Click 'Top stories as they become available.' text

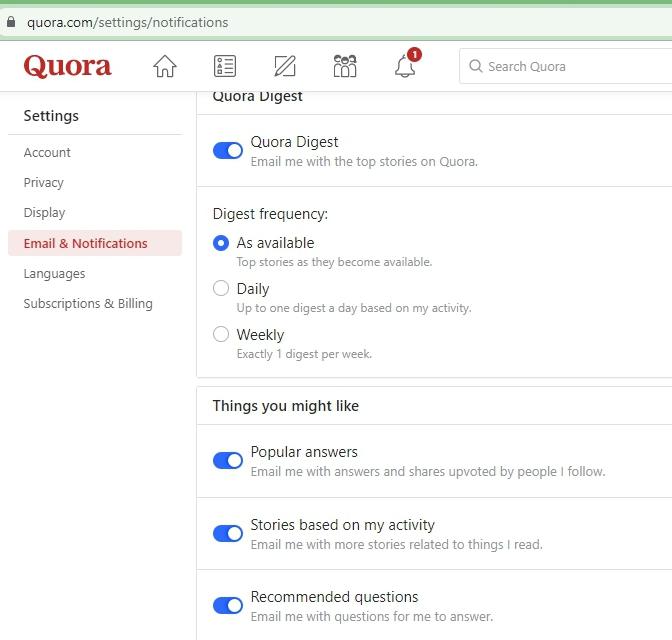334,262
